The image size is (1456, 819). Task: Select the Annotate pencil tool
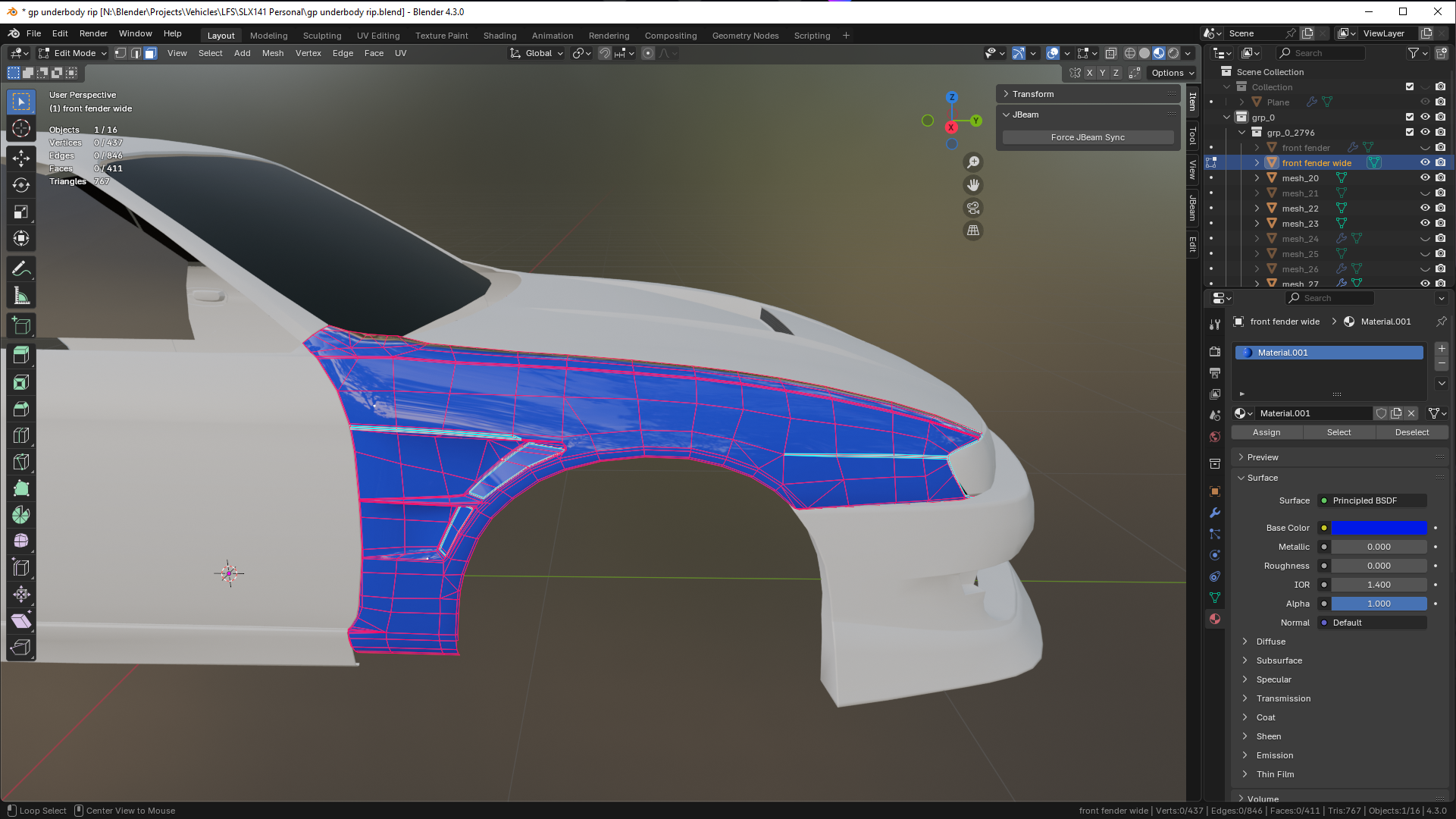(x=21, y=268)
